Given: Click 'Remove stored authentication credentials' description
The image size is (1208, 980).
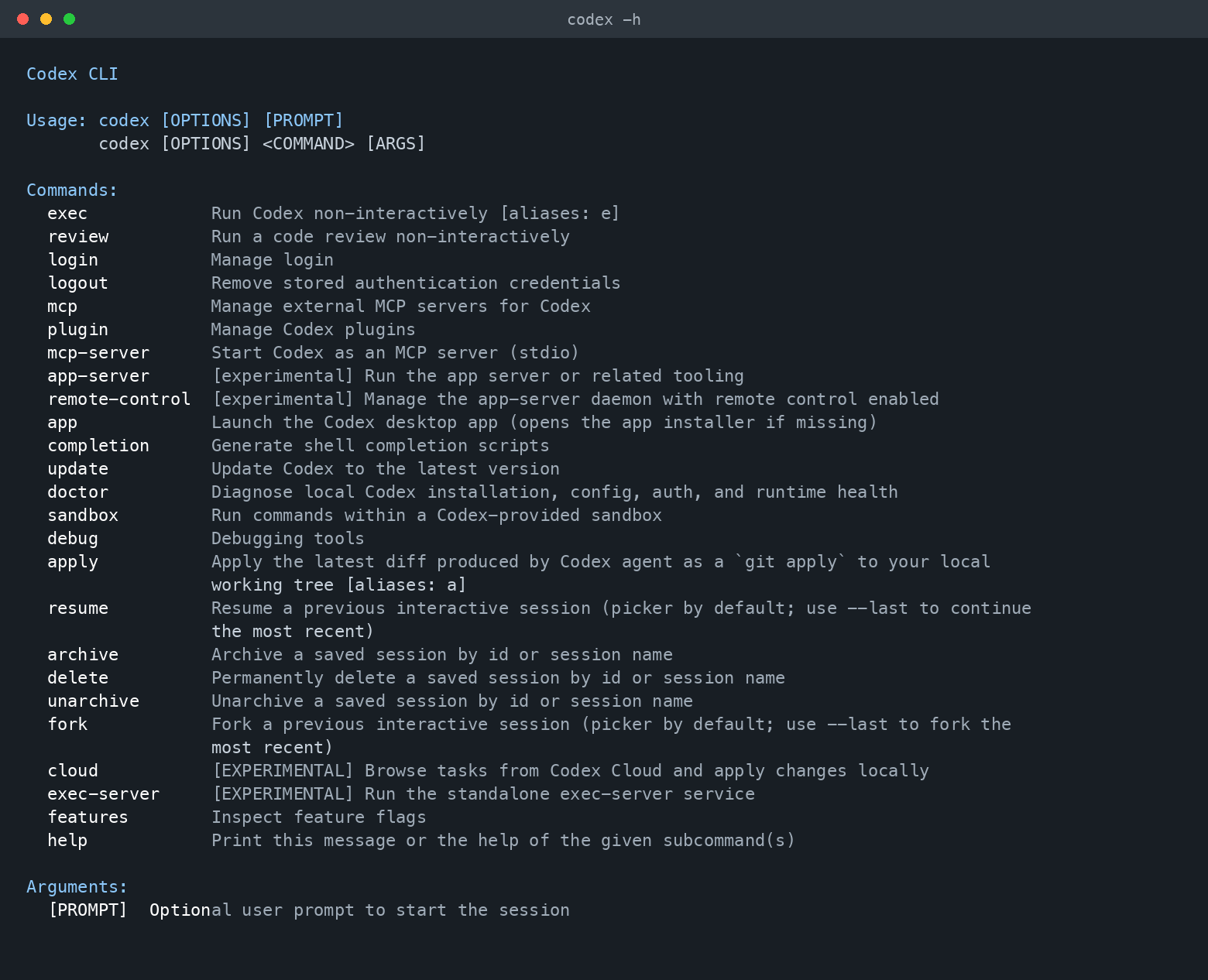Looking at the screenshot, I should coord(416,283).
